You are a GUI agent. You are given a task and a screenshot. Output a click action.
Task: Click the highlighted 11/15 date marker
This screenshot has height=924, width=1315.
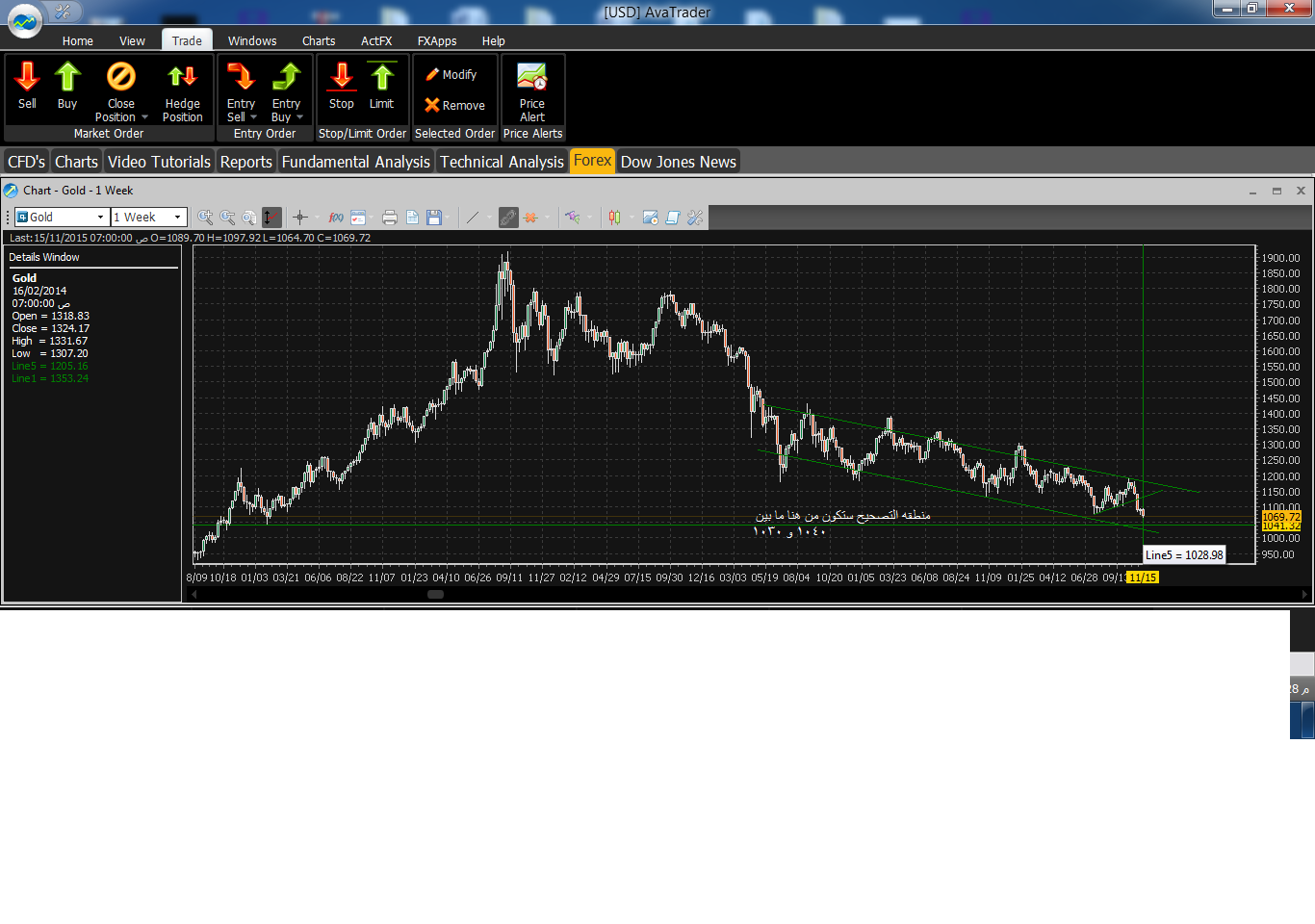pyautogui.click(x=1143, y=577)
